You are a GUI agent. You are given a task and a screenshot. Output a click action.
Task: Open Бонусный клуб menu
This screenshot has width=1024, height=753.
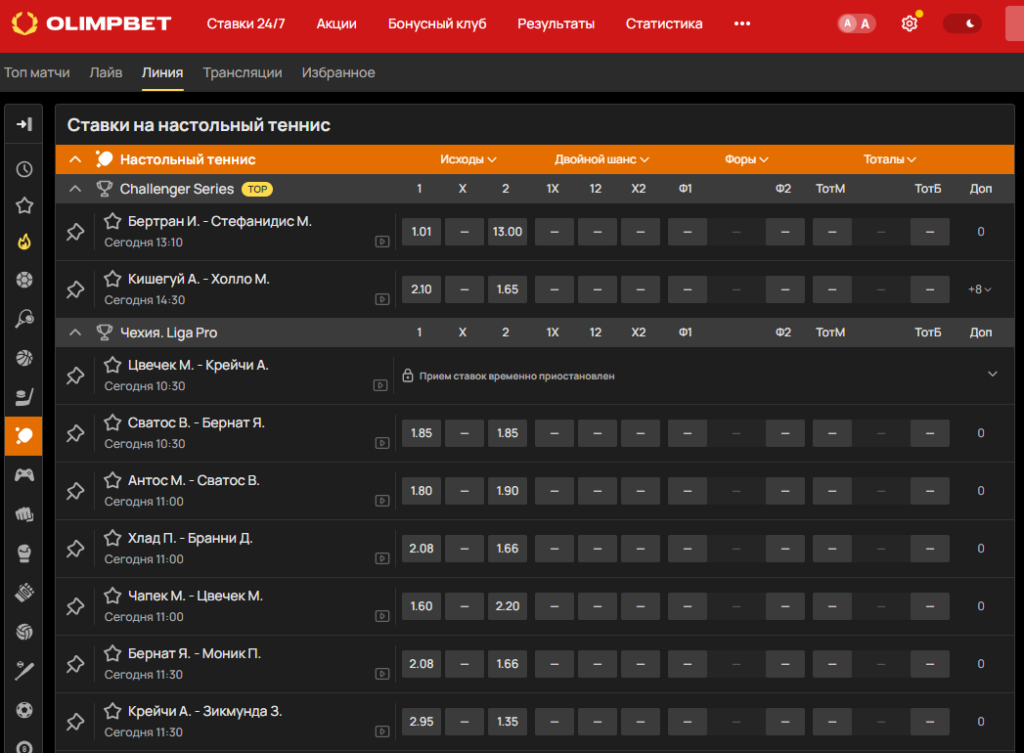437,24
